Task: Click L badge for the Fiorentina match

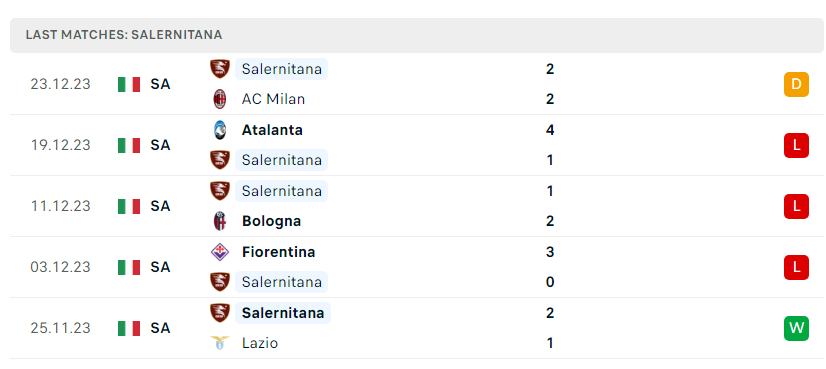Action: coord(796,267)
